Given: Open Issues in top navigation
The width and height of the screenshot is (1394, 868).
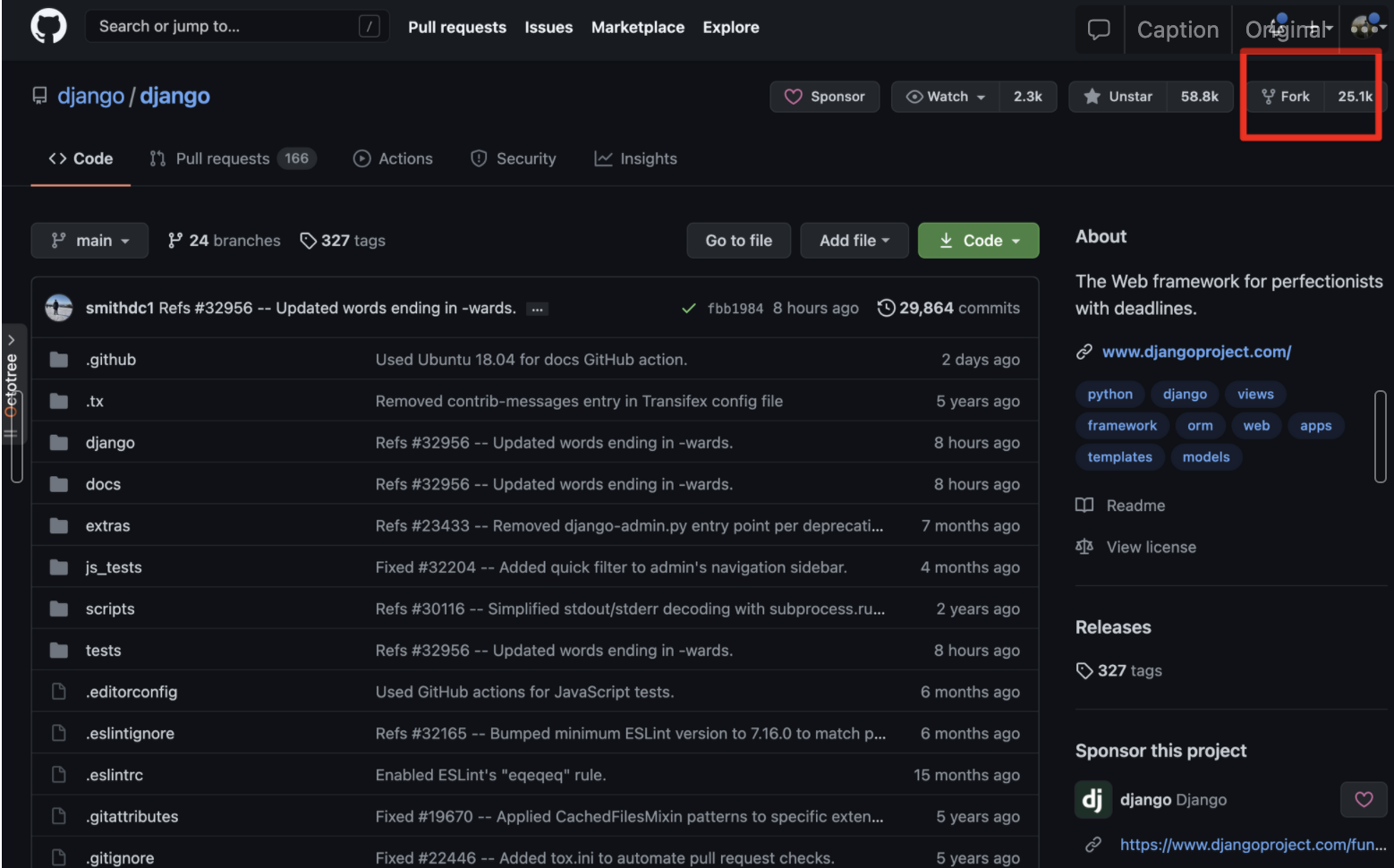Looking at the screenshot, I should click(x=548, y=27).
